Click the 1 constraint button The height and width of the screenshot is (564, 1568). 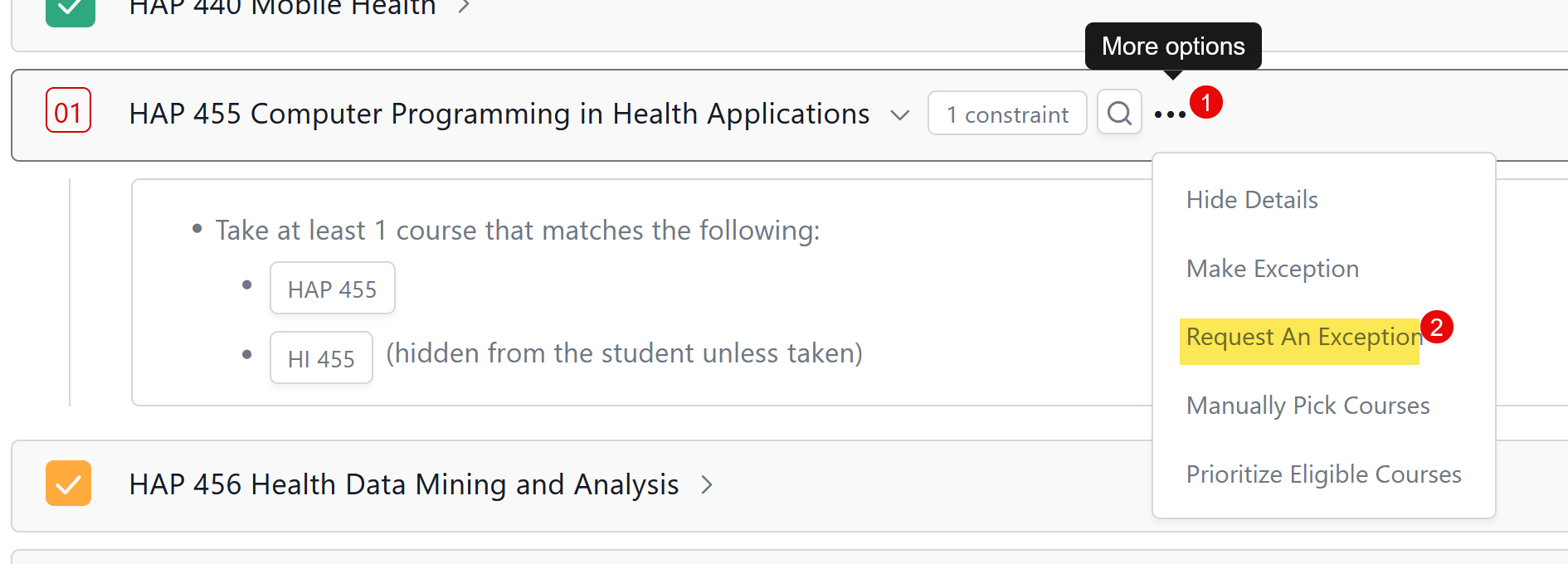pyautogui.click(x=1006, y=114)
